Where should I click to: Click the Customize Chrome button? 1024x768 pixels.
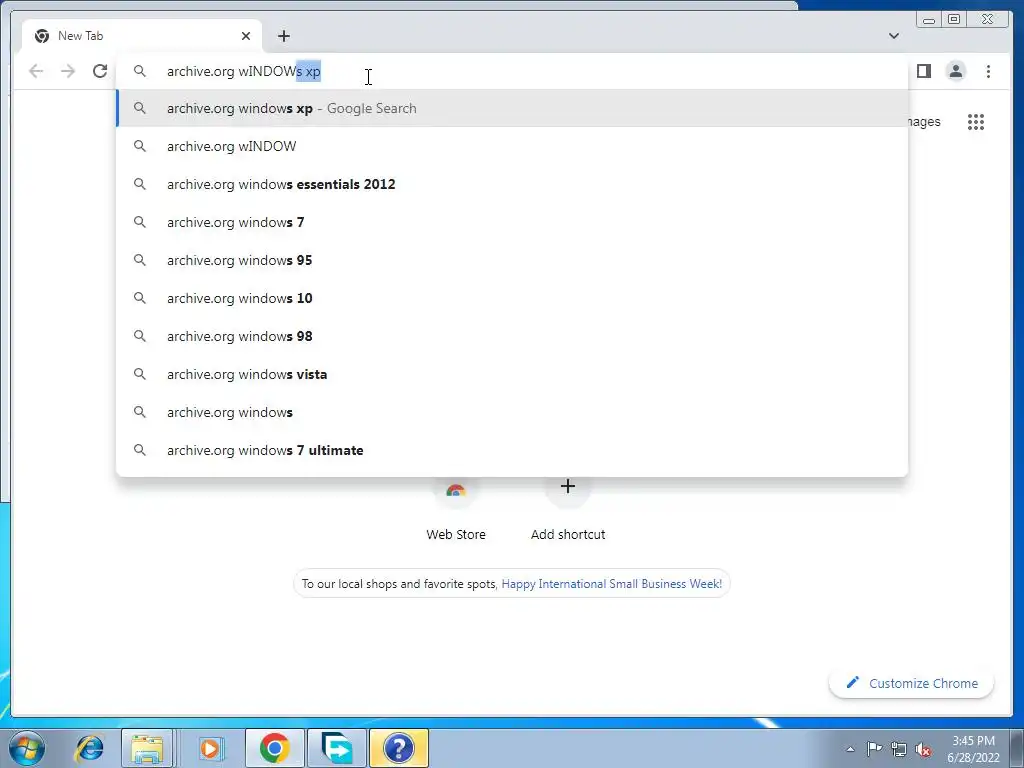911,683
